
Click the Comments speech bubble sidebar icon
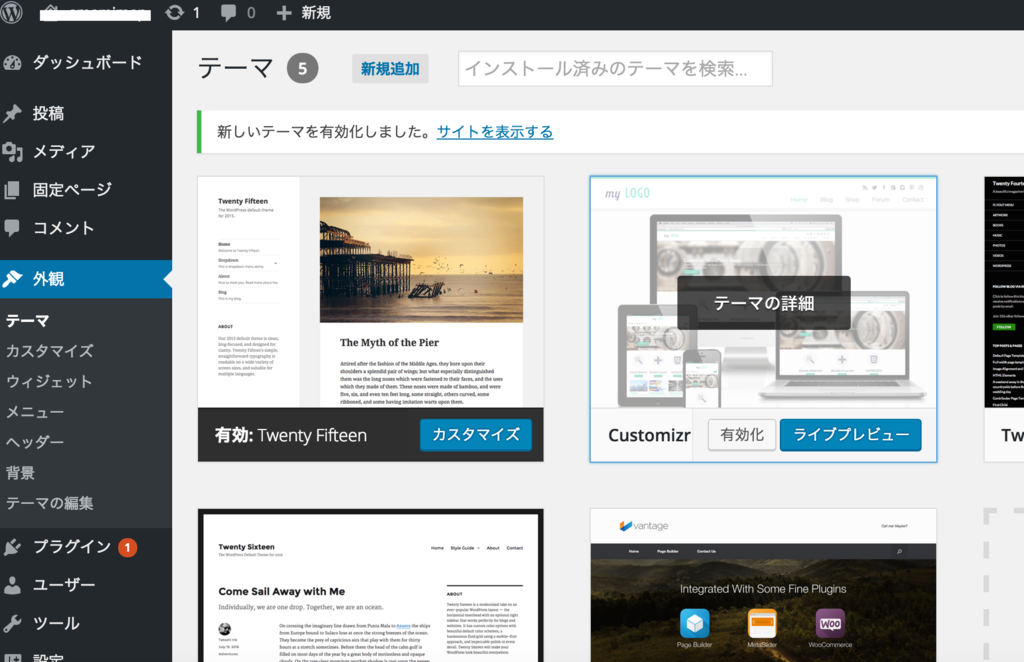coord(12,228)
